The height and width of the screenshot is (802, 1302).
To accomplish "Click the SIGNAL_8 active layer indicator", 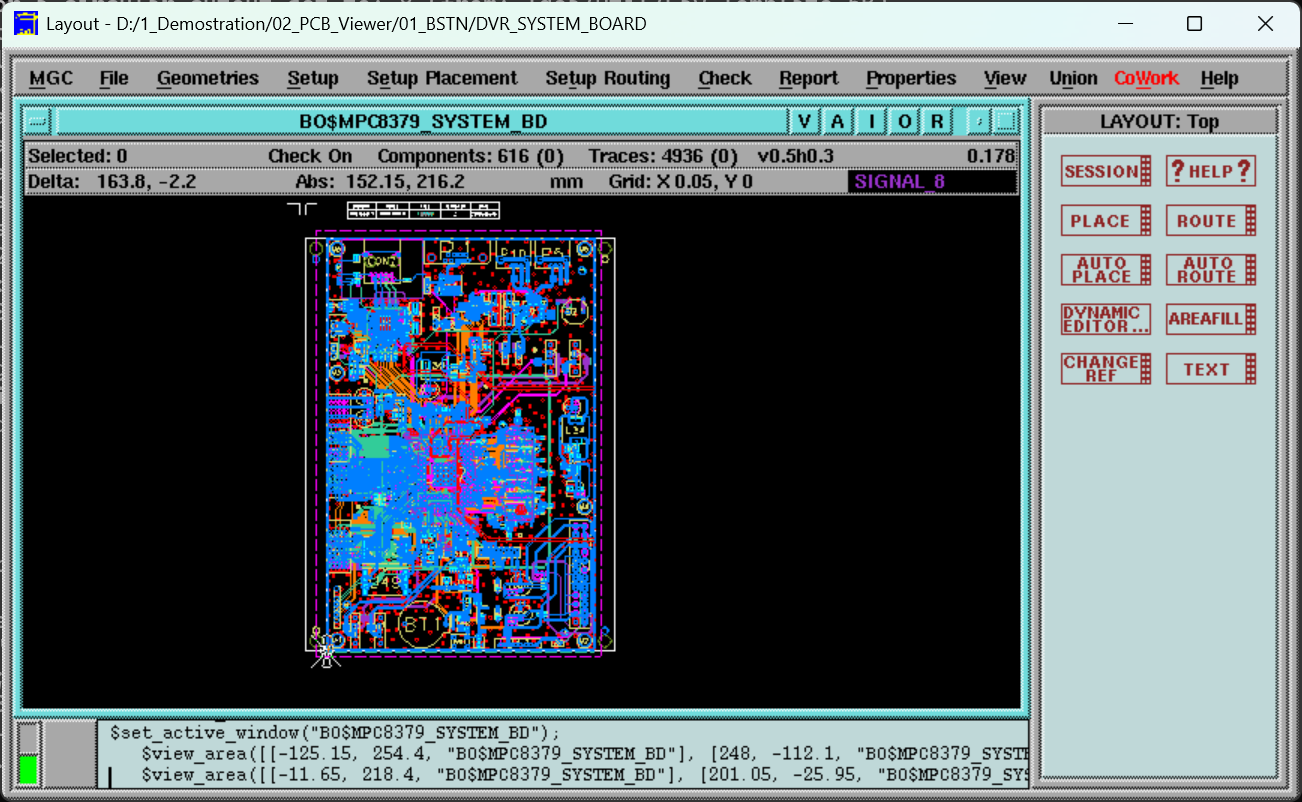I will [931, 181].
